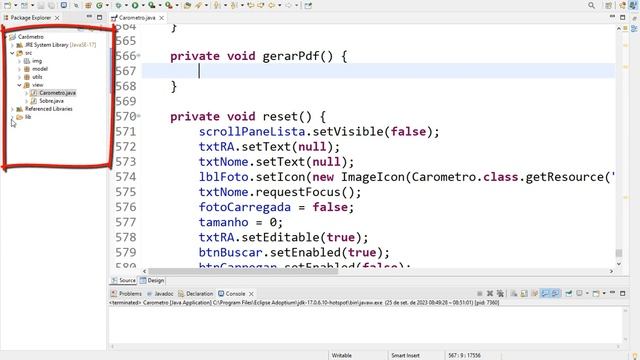The width and height of the screenshot is (640, 360).
Task: Expand the img package
Action: 19,61
